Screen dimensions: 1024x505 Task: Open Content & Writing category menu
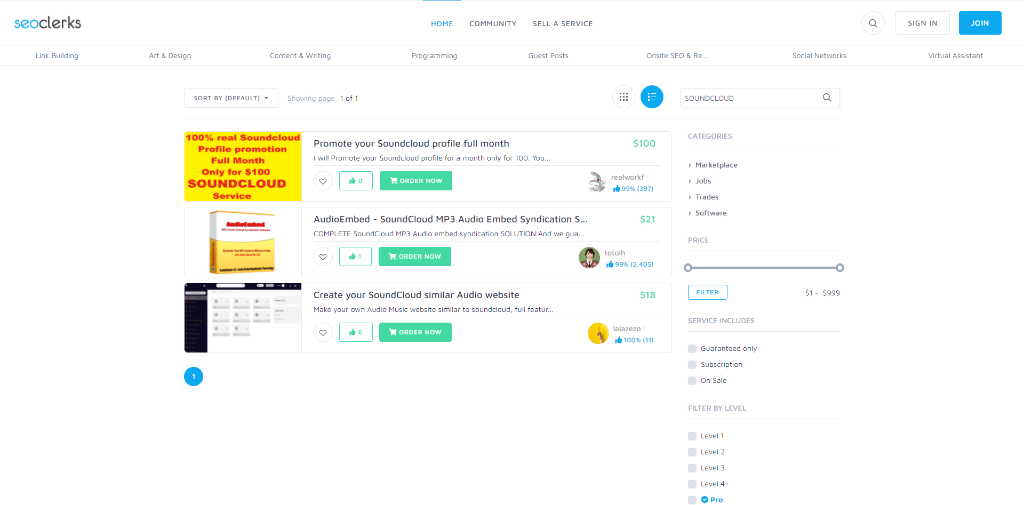click(300, 56)
